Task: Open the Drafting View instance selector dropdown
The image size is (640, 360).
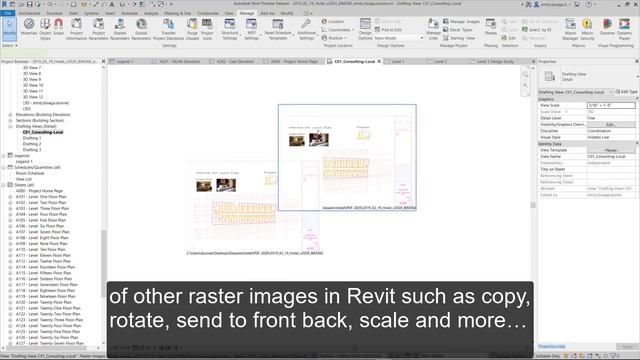Action: click(x=576, y=92)
